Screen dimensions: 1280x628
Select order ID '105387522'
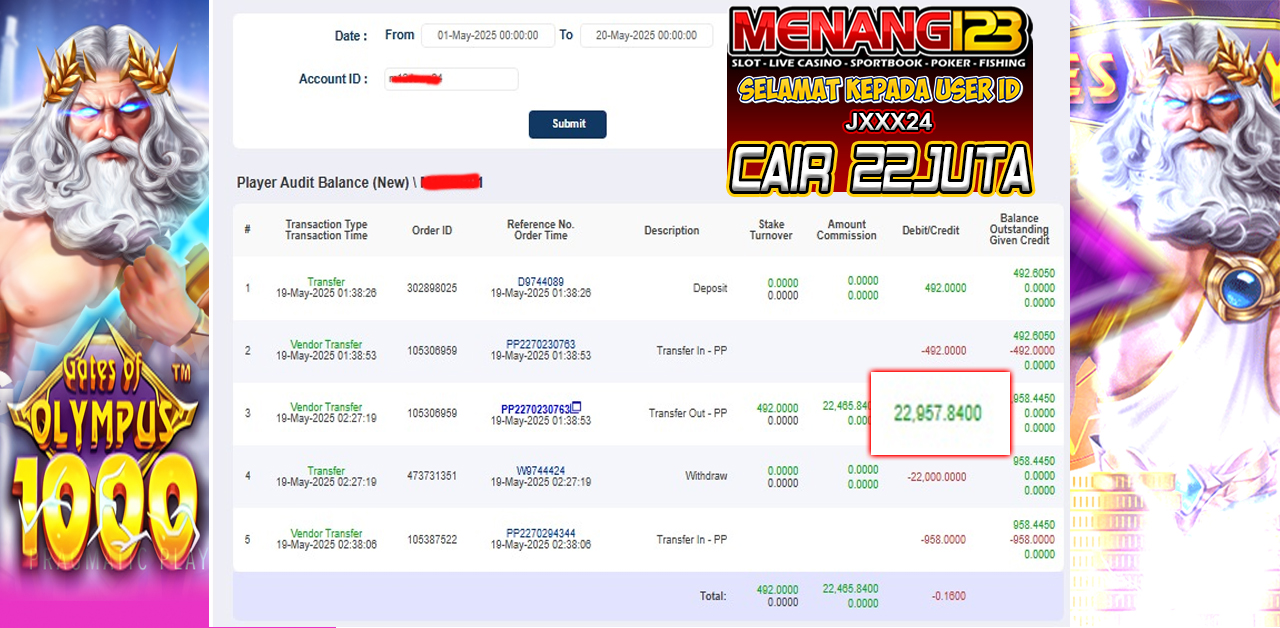(x=432, y=539)
